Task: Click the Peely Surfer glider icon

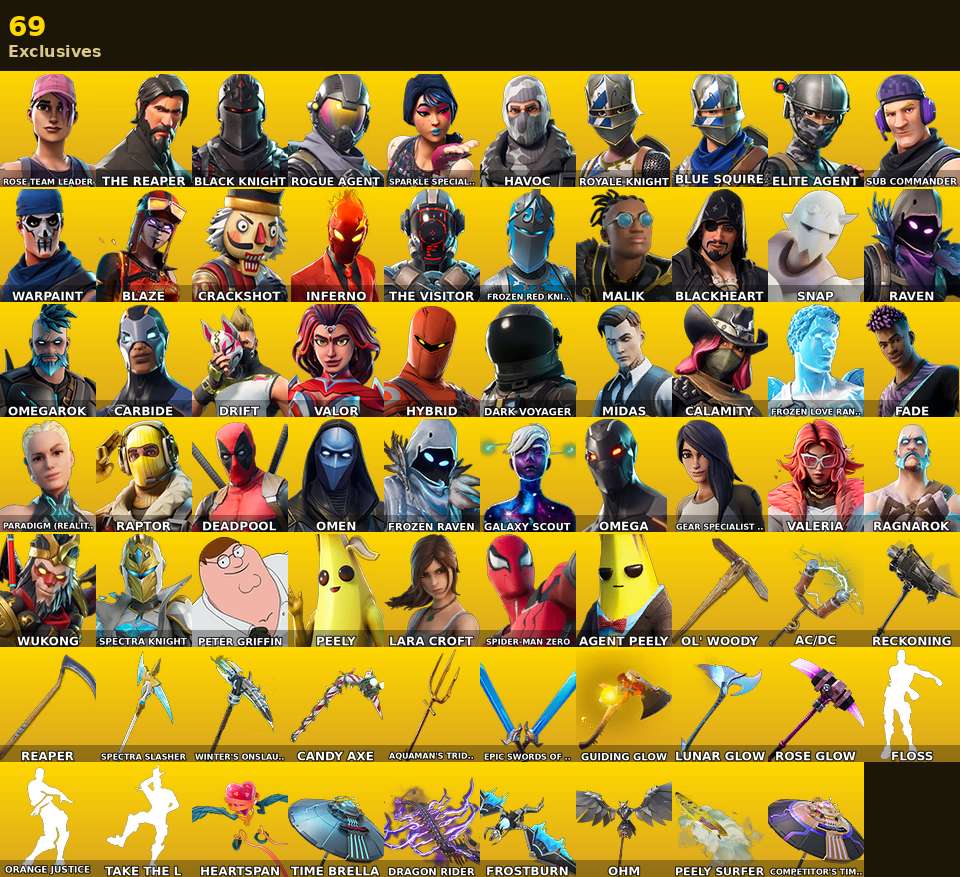Action: point(719,820)
